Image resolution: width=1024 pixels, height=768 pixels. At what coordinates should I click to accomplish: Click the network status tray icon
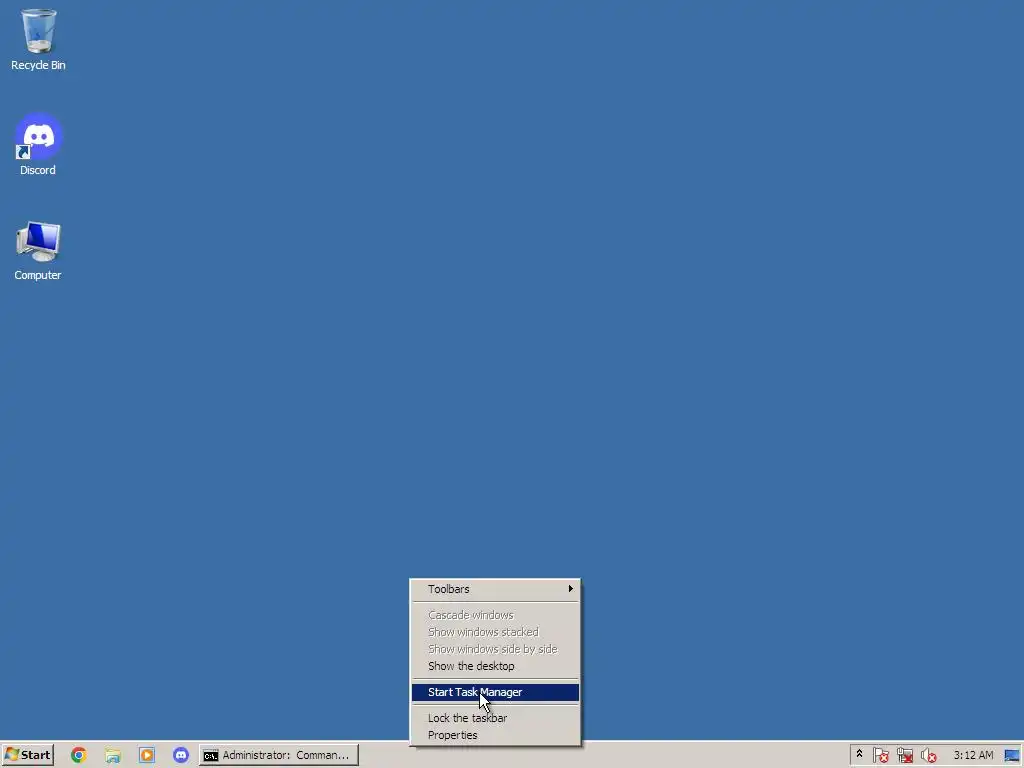click(x=904, y=756)
